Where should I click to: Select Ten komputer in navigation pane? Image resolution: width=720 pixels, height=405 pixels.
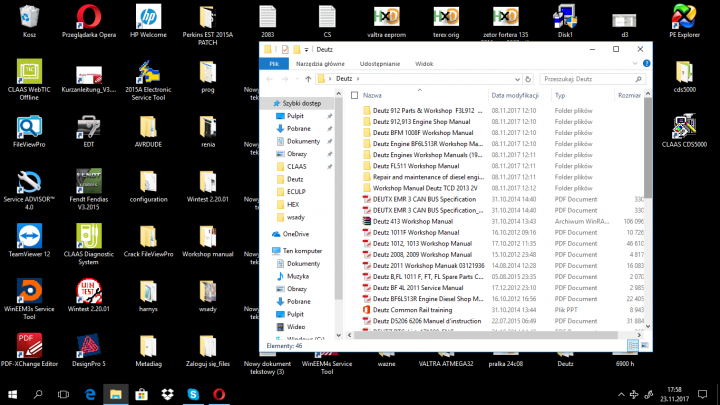tap(301, 251)
